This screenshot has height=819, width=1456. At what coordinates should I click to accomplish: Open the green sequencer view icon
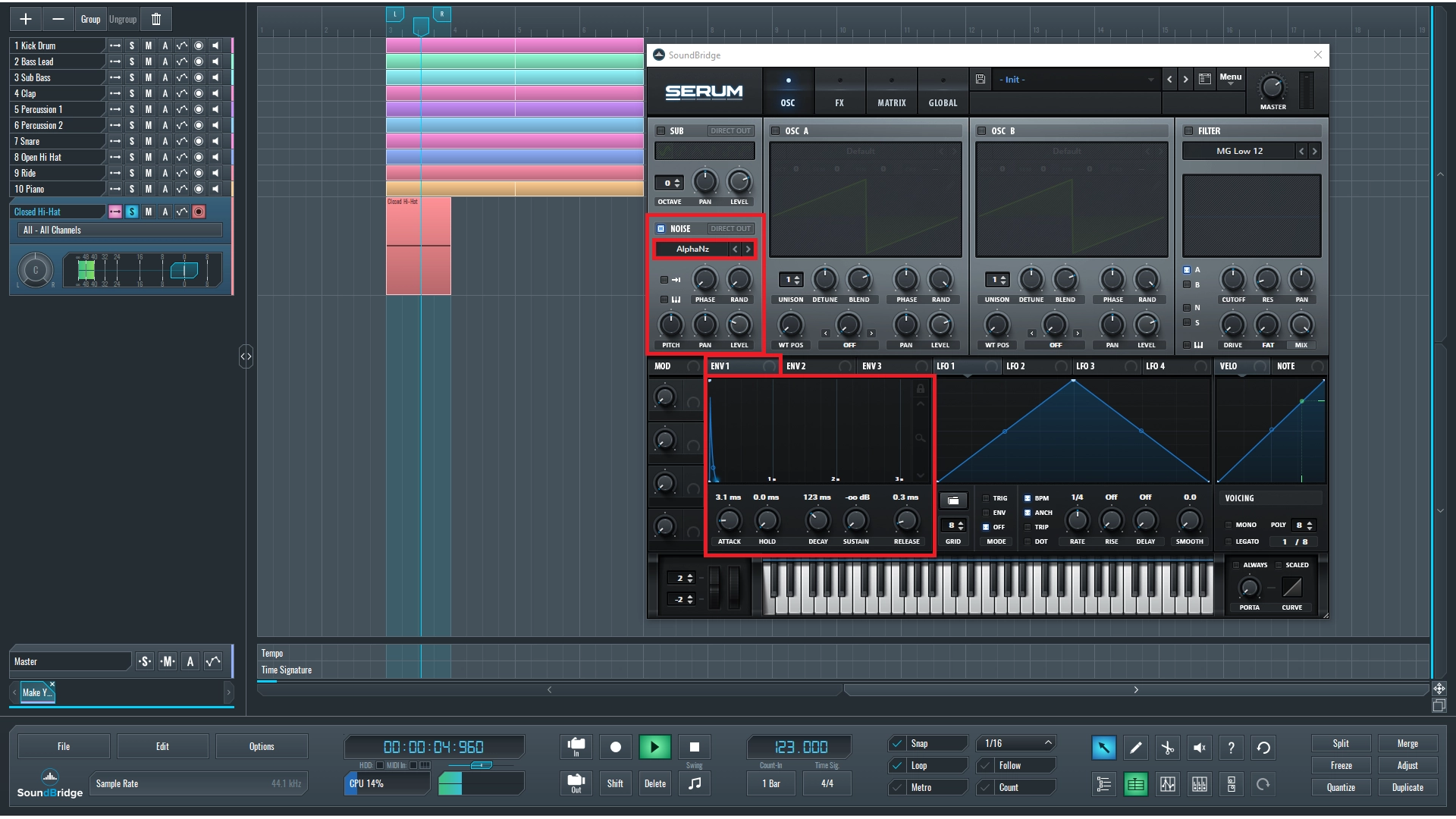pyautogui.click(x=1136, y=784)
